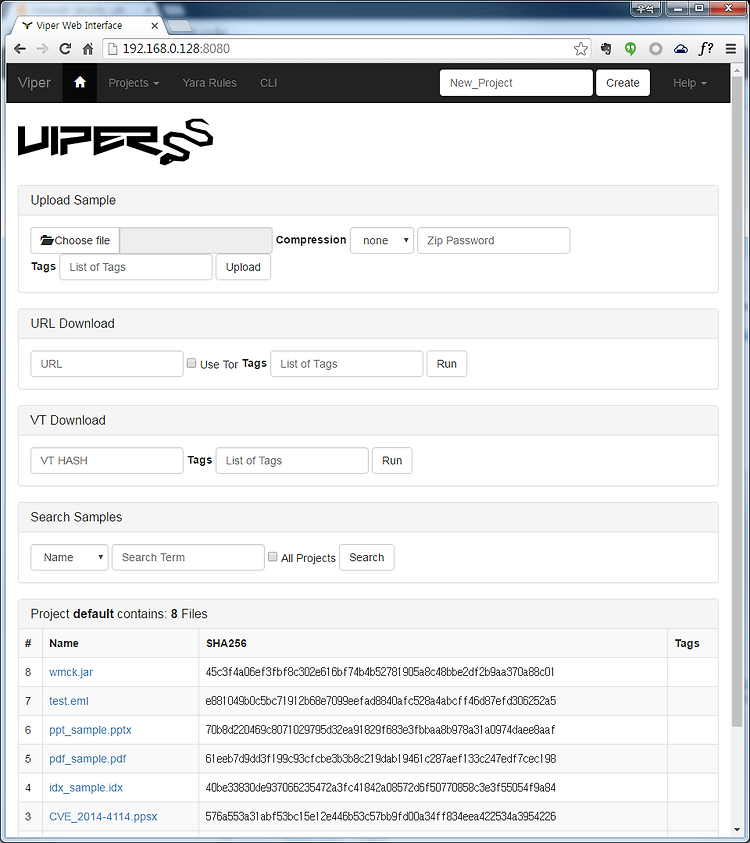Reload the page with the refresh icon
The image size is (750, 843).
[x=65, y=49]
